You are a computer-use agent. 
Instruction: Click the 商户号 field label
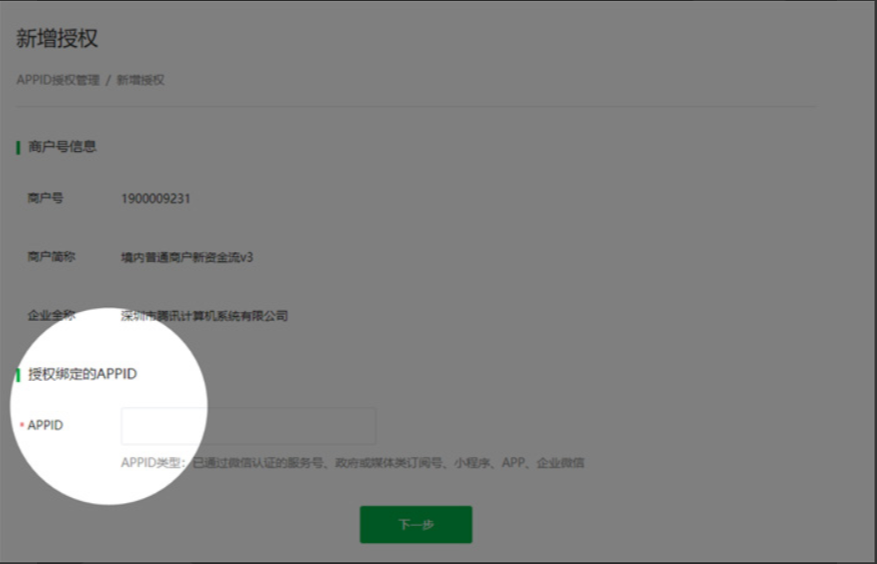(45, 198)
